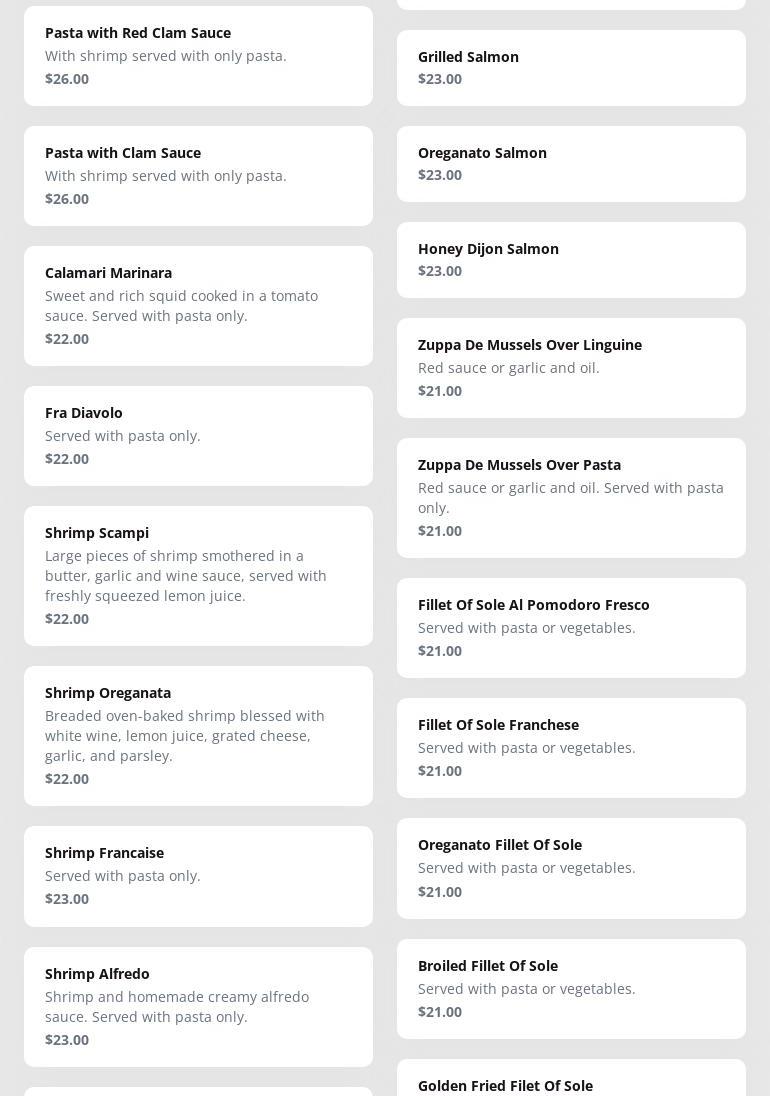
Task: Click the Grilled Salmon $23.00 price
Action: pos(440,79)
